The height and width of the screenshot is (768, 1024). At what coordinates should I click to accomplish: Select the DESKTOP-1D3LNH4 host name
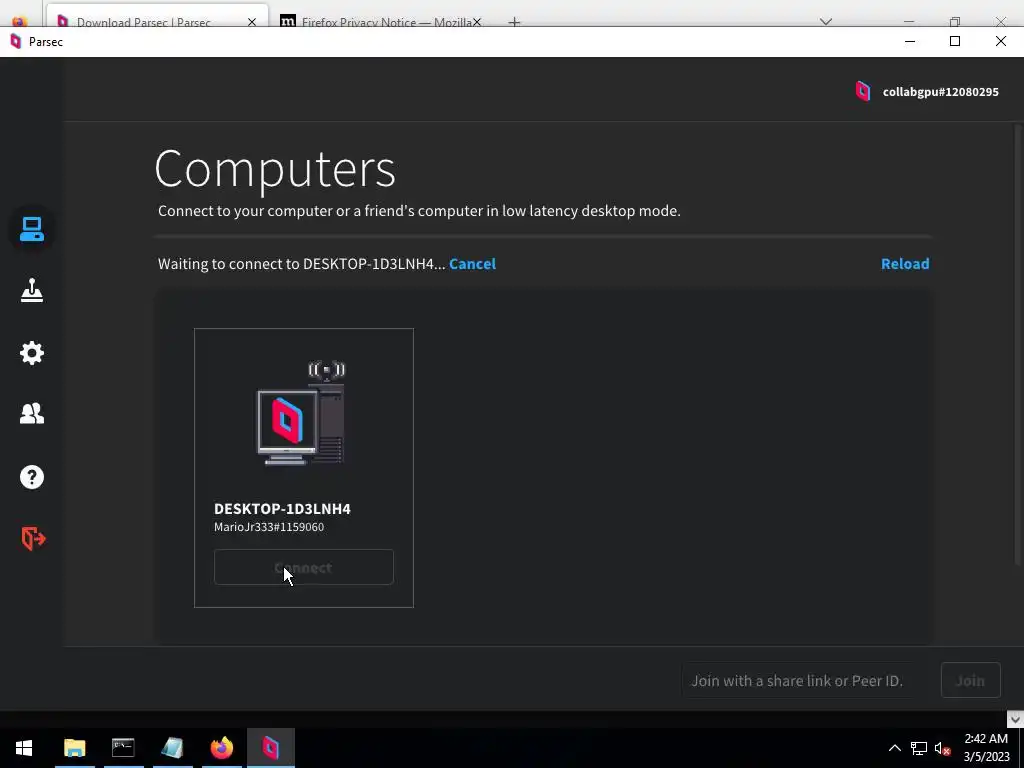point(282,509)
